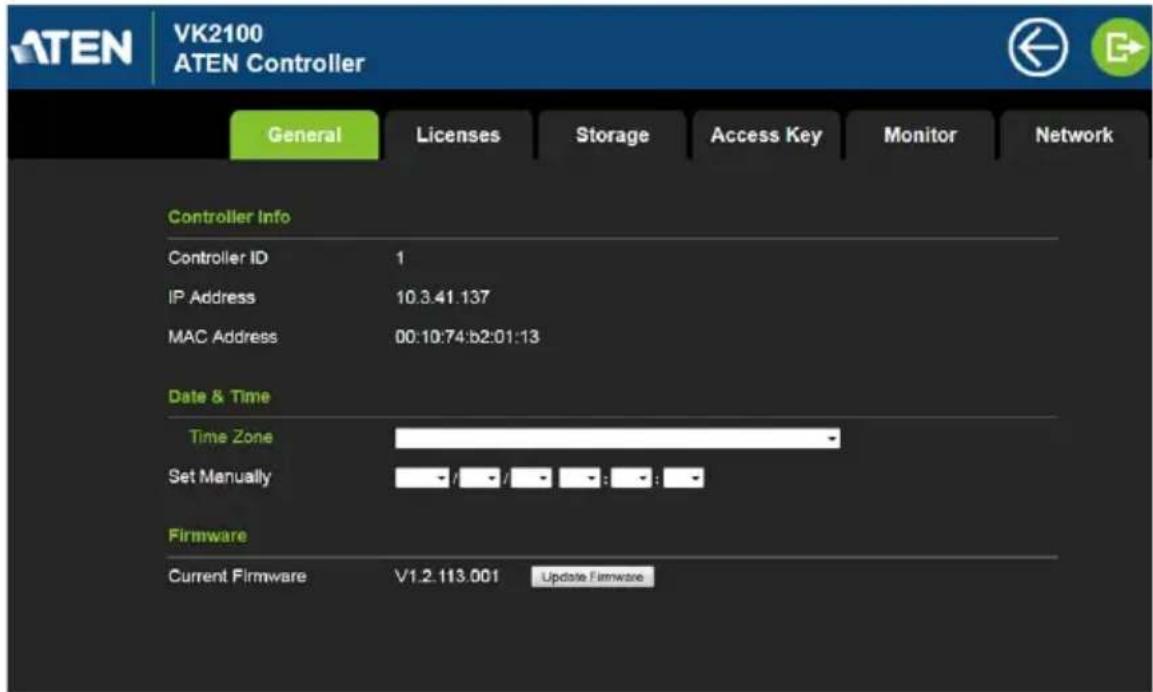Click the back arrow icon
Image resolution: width=1153 pixels, height=692 pixels.
point(1038,48)
